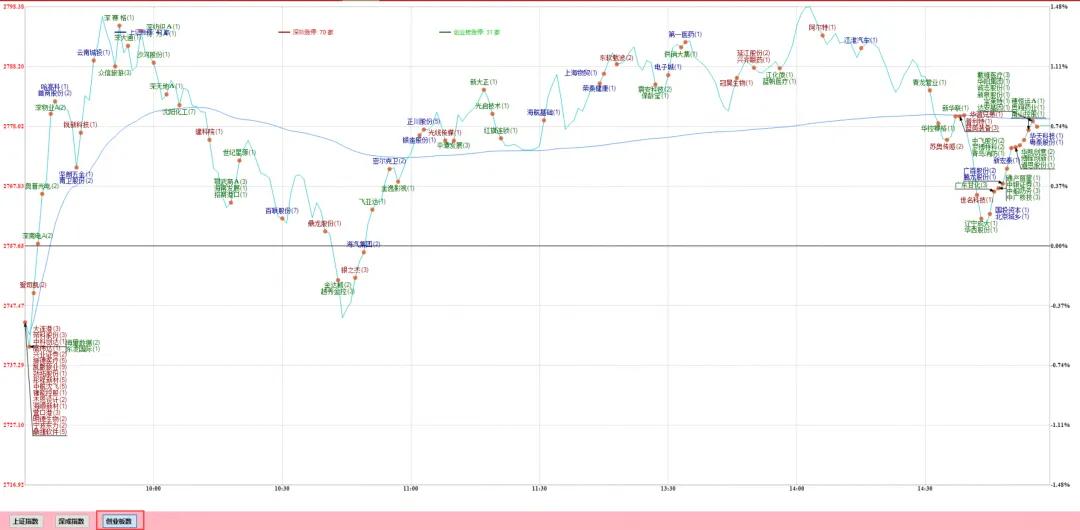Click the 1.11% right axis label
Screen dimensions: 1080x530
coord(1060,67)
